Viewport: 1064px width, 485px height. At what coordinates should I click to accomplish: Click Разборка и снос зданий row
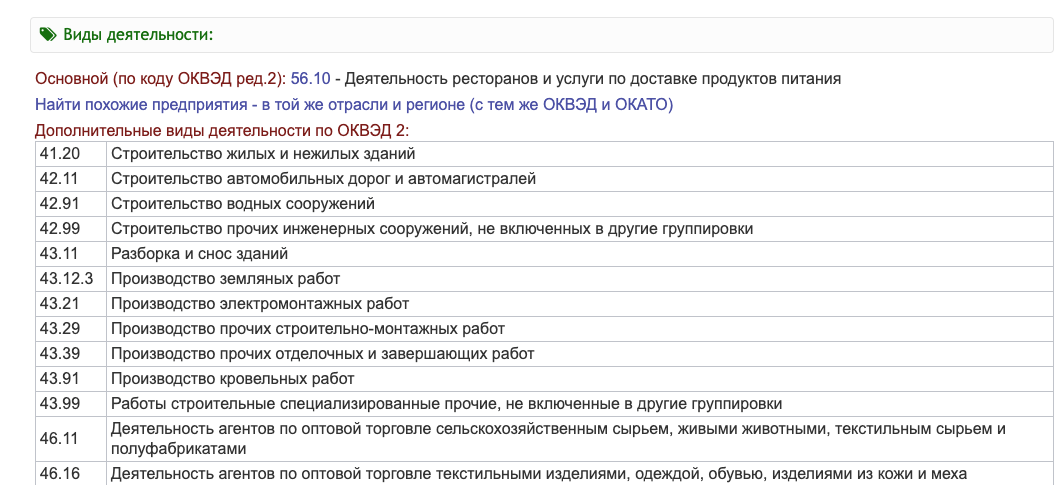coord(200,254)
